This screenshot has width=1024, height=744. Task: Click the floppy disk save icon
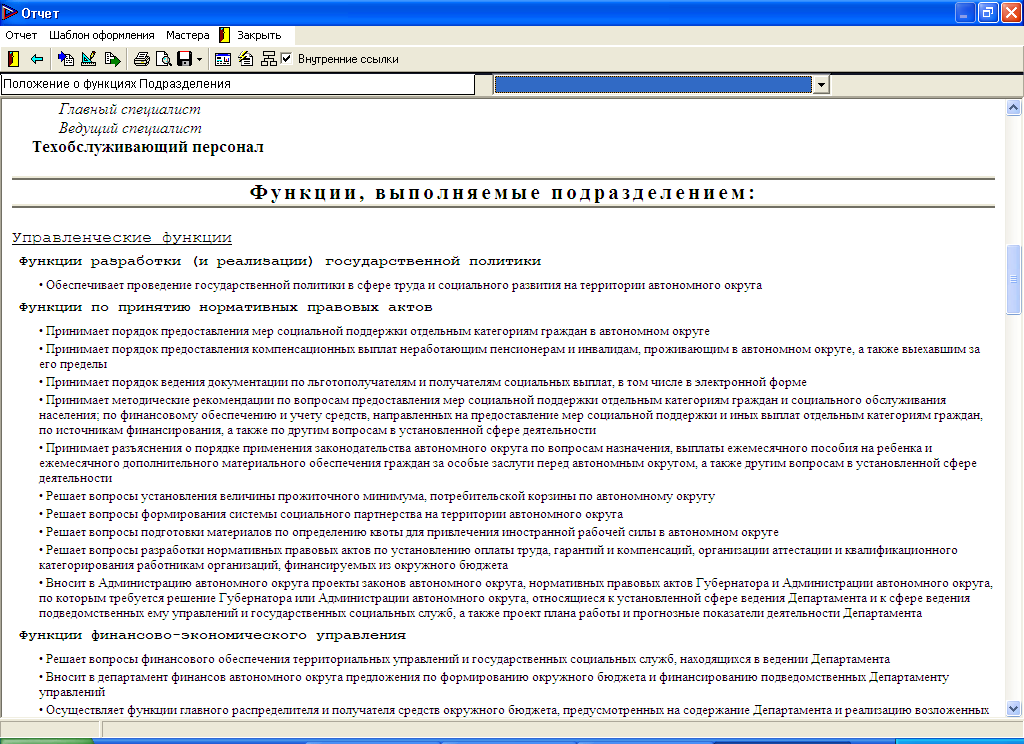coord(184,59)
